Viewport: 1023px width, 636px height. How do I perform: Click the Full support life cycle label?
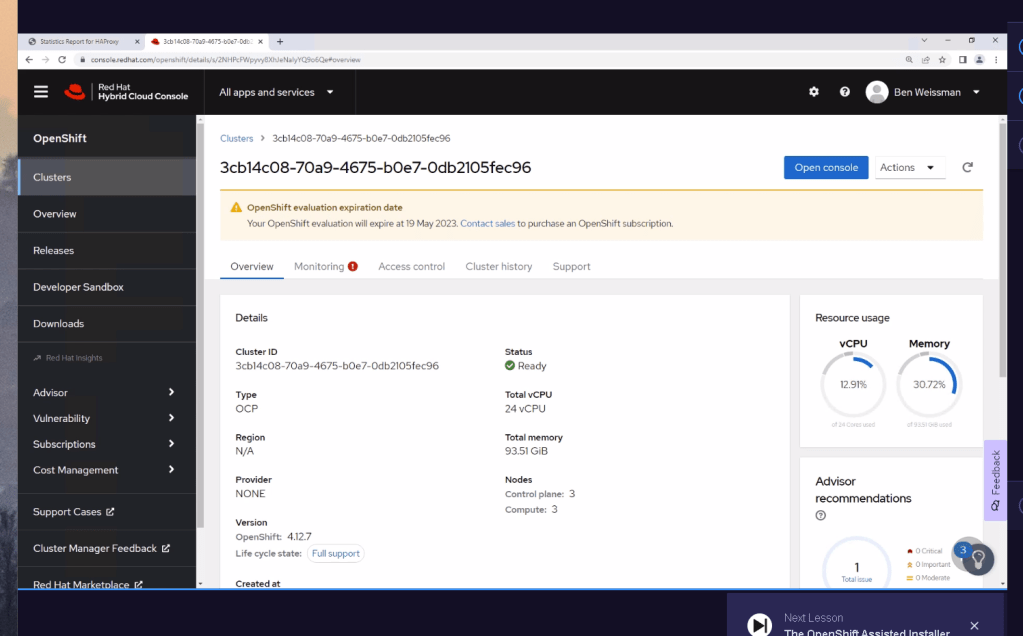tap(335, 553)
